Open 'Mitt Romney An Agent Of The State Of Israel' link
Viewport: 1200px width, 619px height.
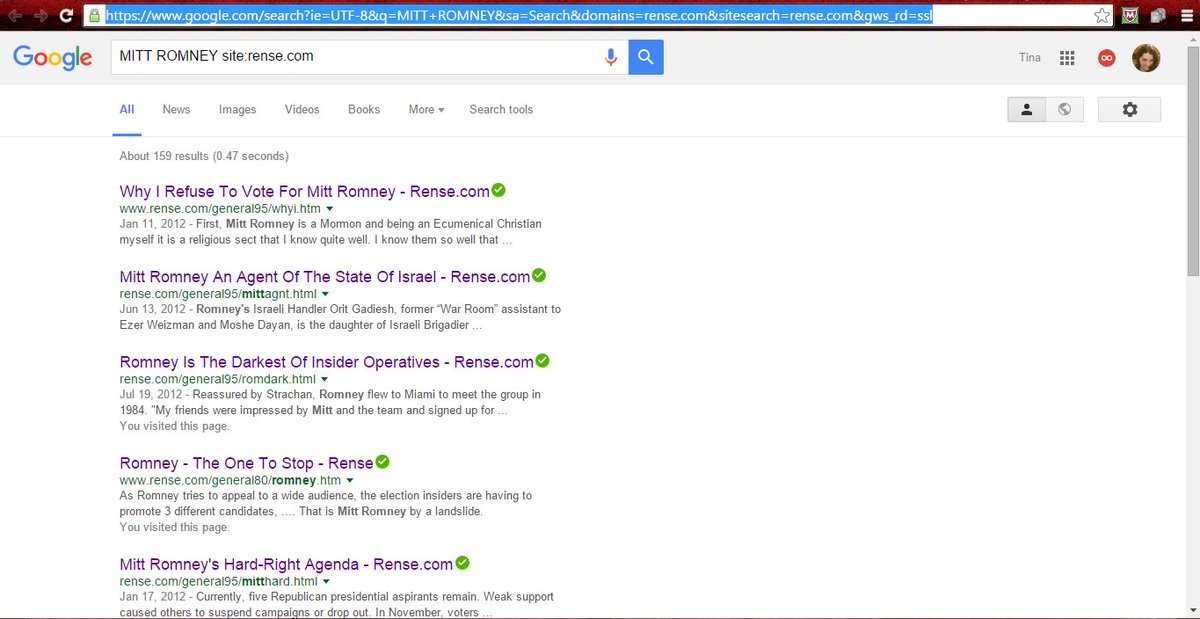324,276
